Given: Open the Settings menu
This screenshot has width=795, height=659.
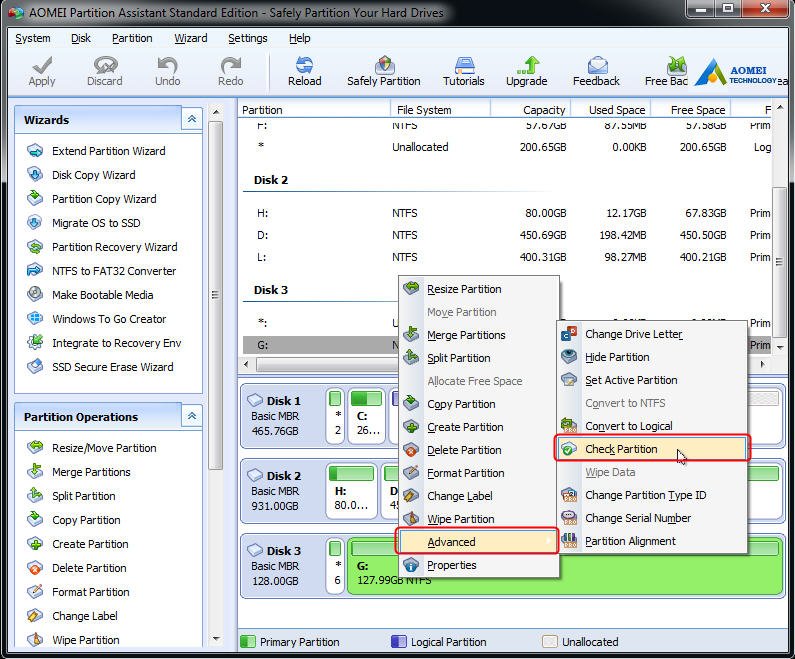Looking at the screenshot, I should (x=247, y=38).
